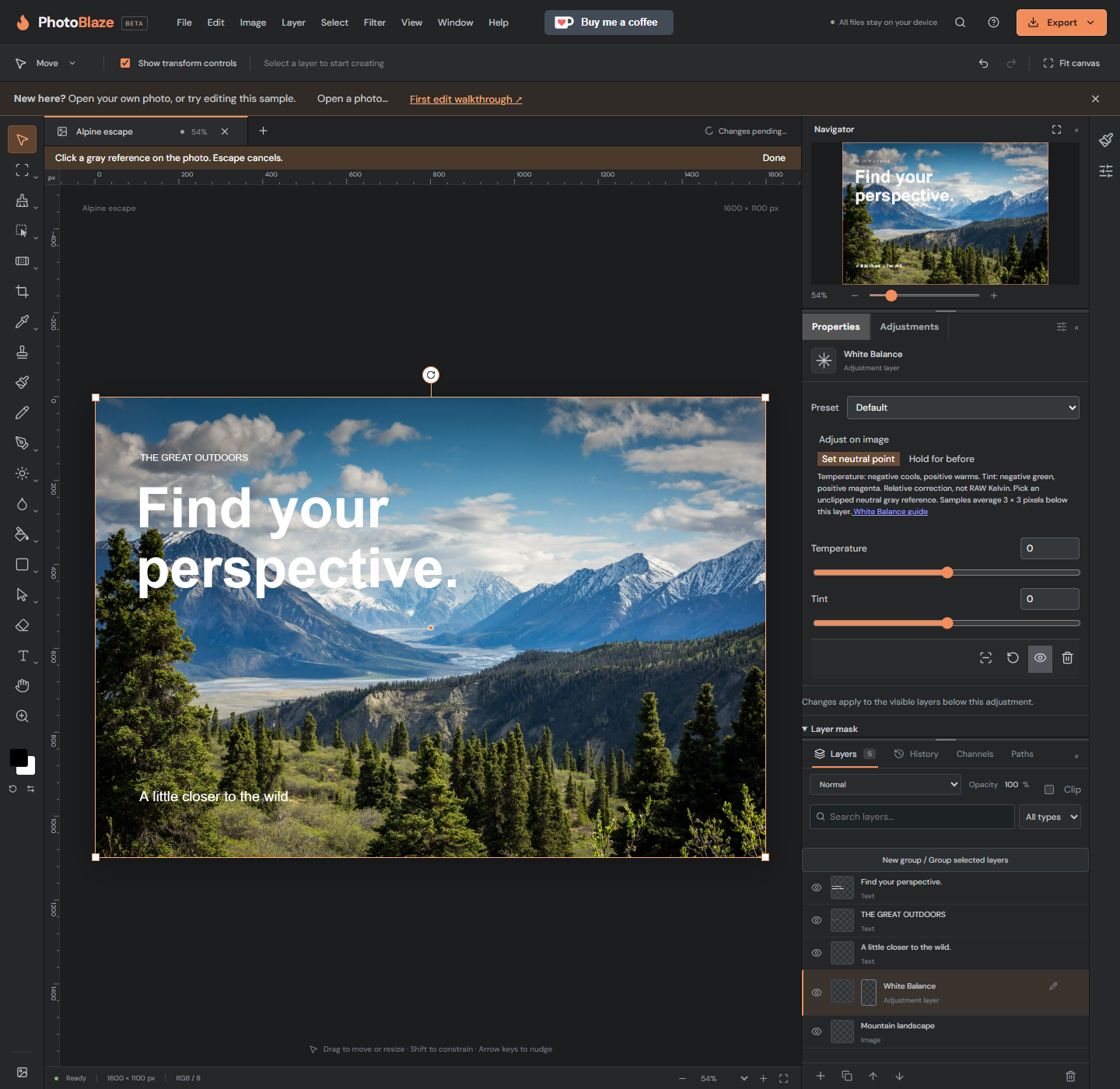The height and width of the screenshot is (1089, 1120).
Task: Toggle adjustment visibility eye in Properties
Action: [x=1040, y=658]
